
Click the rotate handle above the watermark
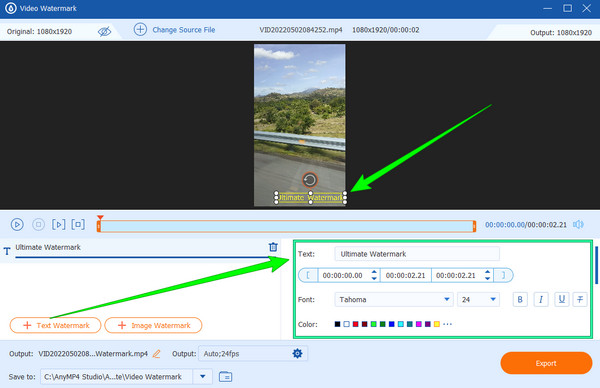coord(310,179)
